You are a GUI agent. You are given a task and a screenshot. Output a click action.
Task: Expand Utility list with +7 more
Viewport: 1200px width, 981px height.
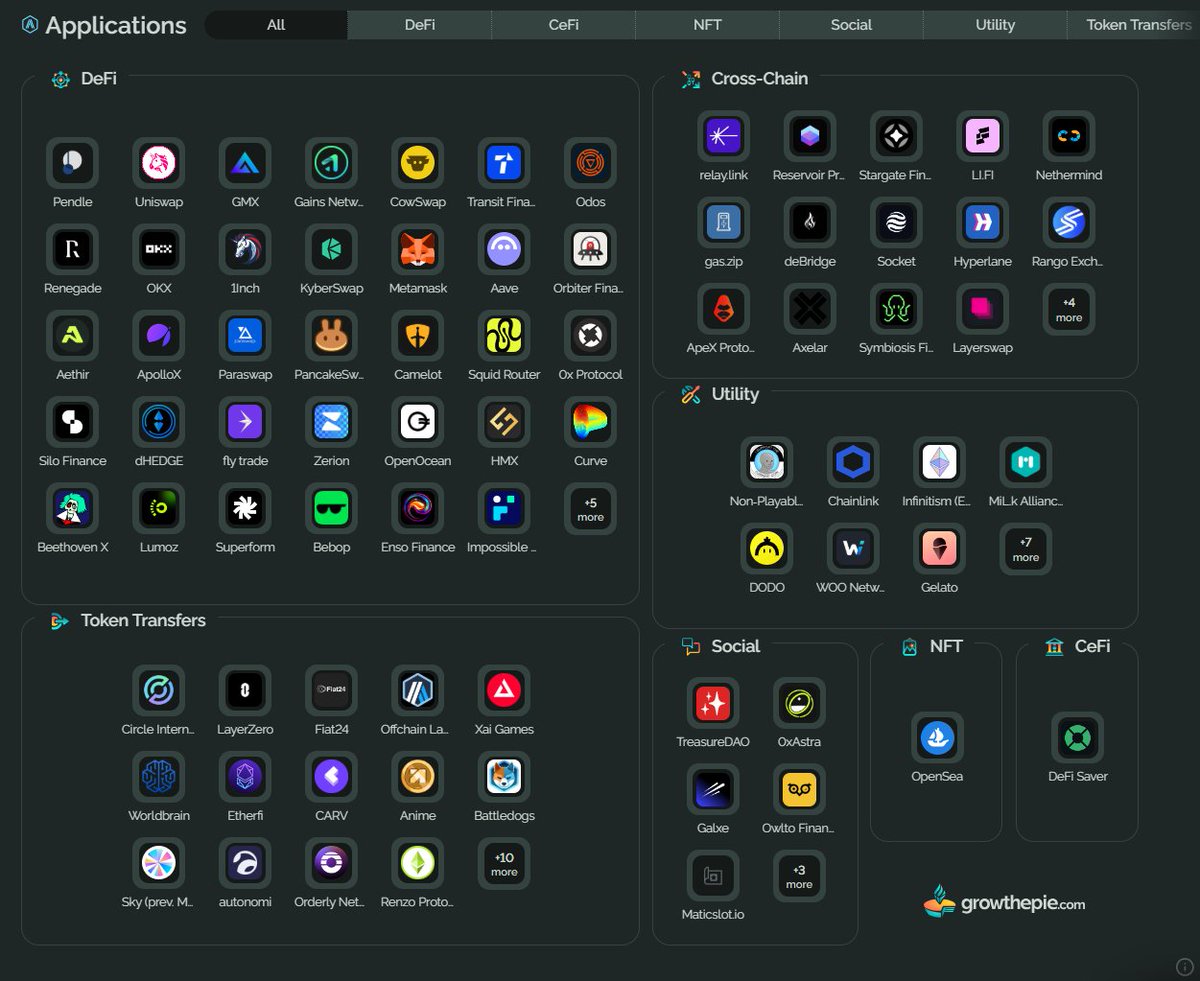(1026, 548)
